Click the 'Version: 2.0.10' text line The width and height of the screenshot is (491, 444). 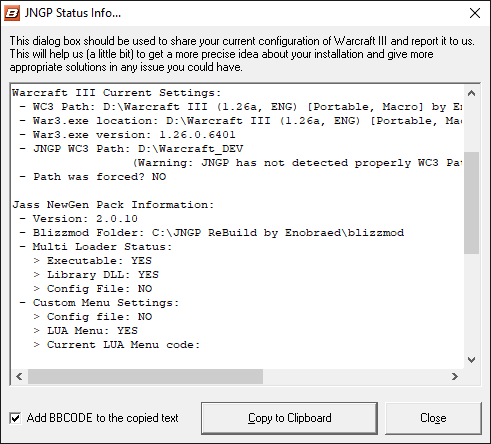tap(78, 219)
